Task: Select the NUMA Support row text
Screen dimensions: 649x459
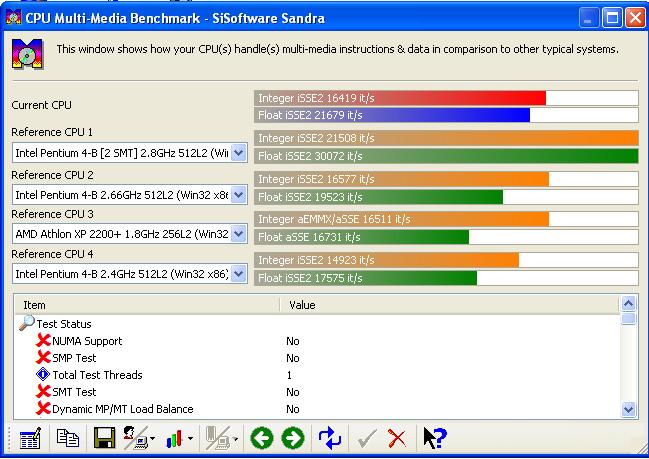Action: pos(87,341)
